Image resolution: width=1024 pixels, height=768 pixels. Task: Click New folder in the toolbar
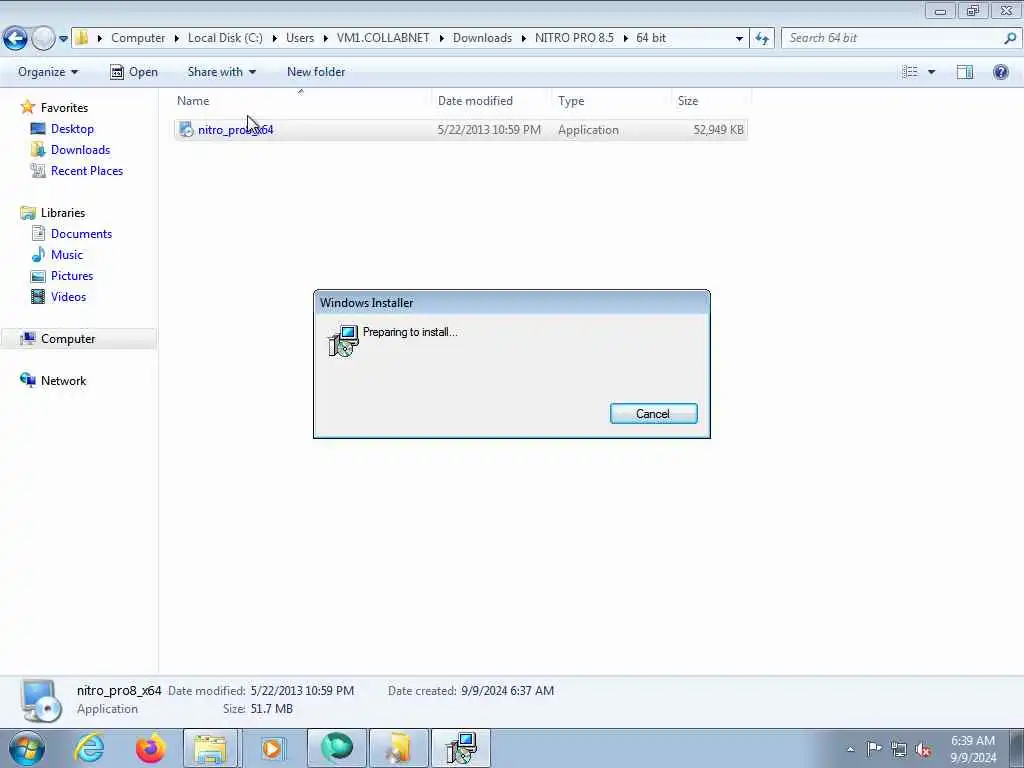click(x=316, y=72)
